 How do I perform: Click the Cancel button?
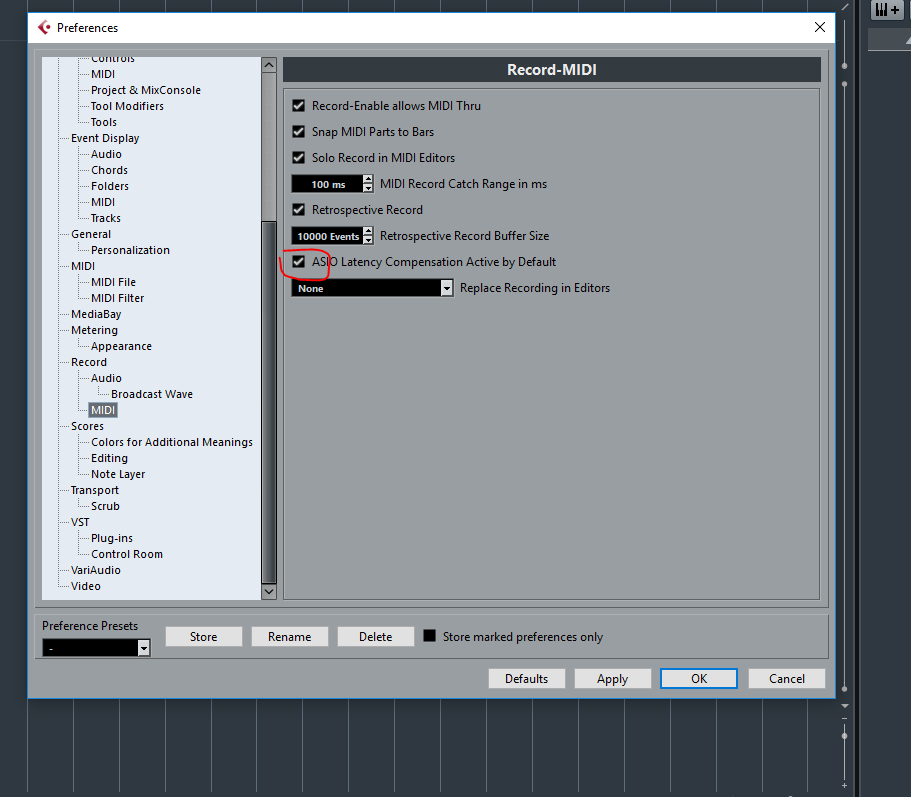[x=787, y=678]
